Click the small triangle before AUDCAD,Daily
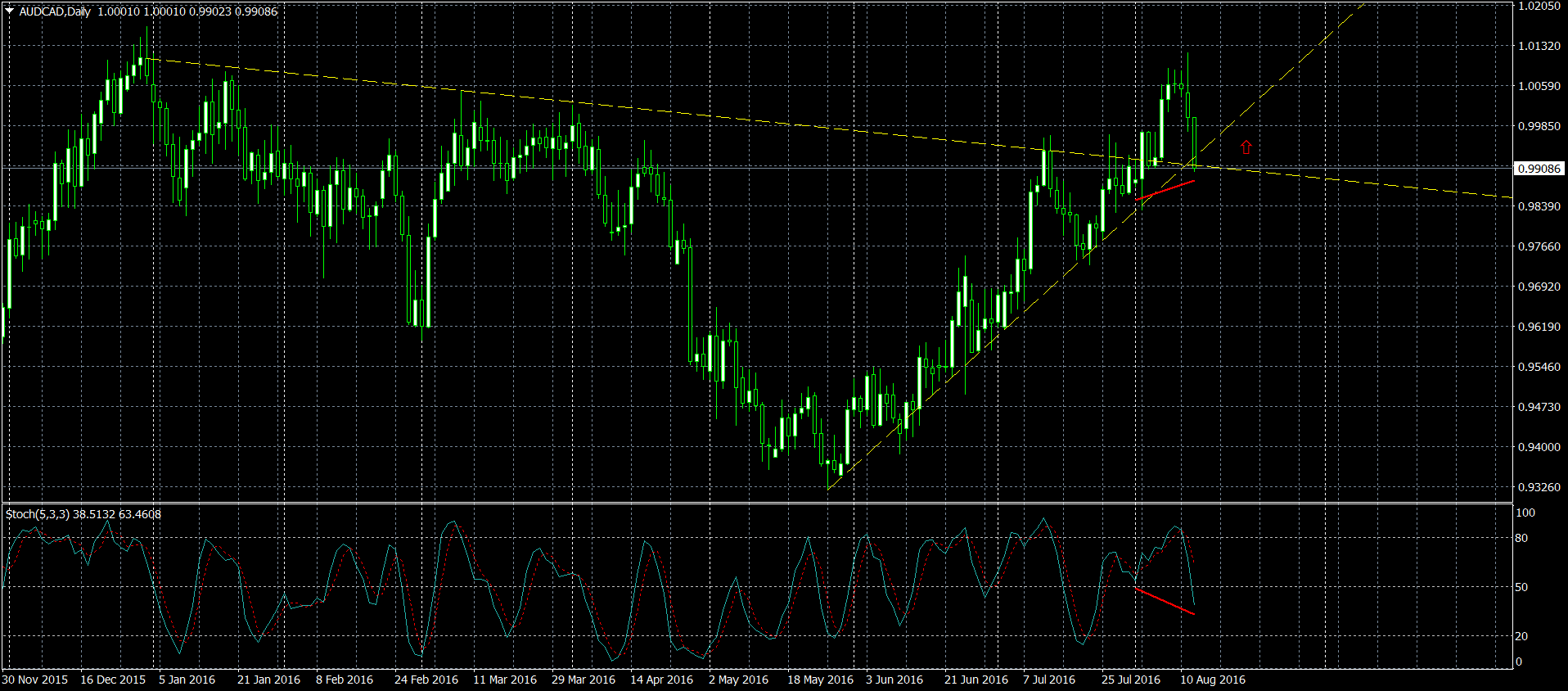 9,11
